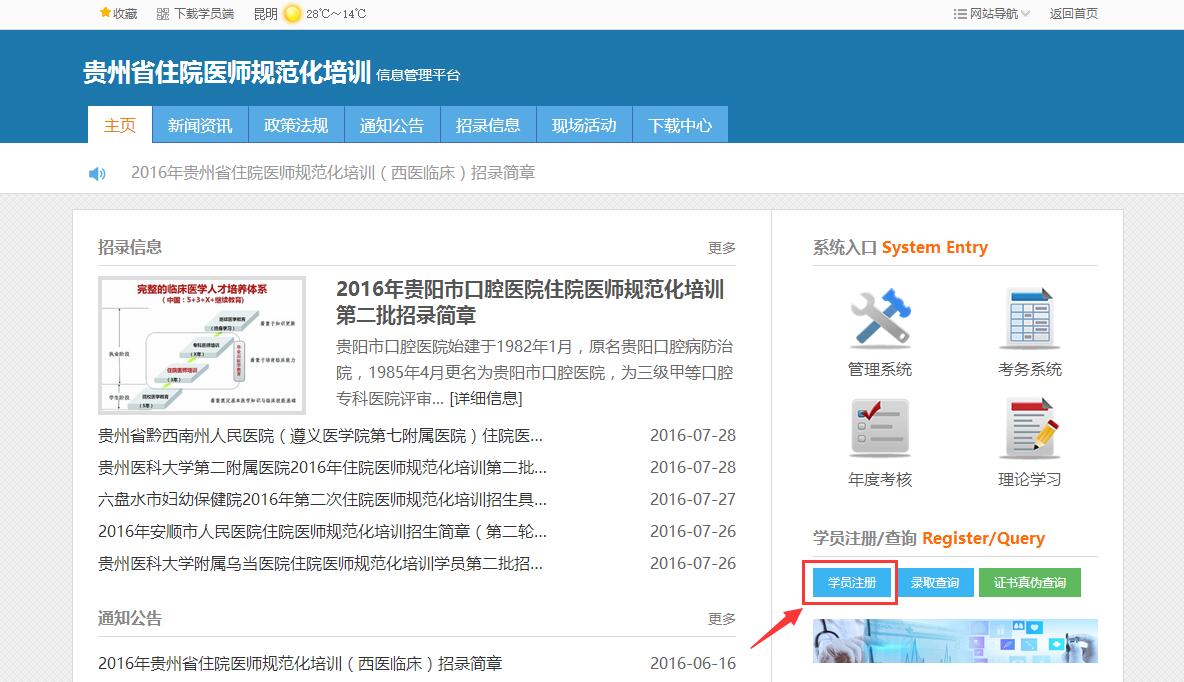Open the 详细信息 link

(x=486, y=399)
